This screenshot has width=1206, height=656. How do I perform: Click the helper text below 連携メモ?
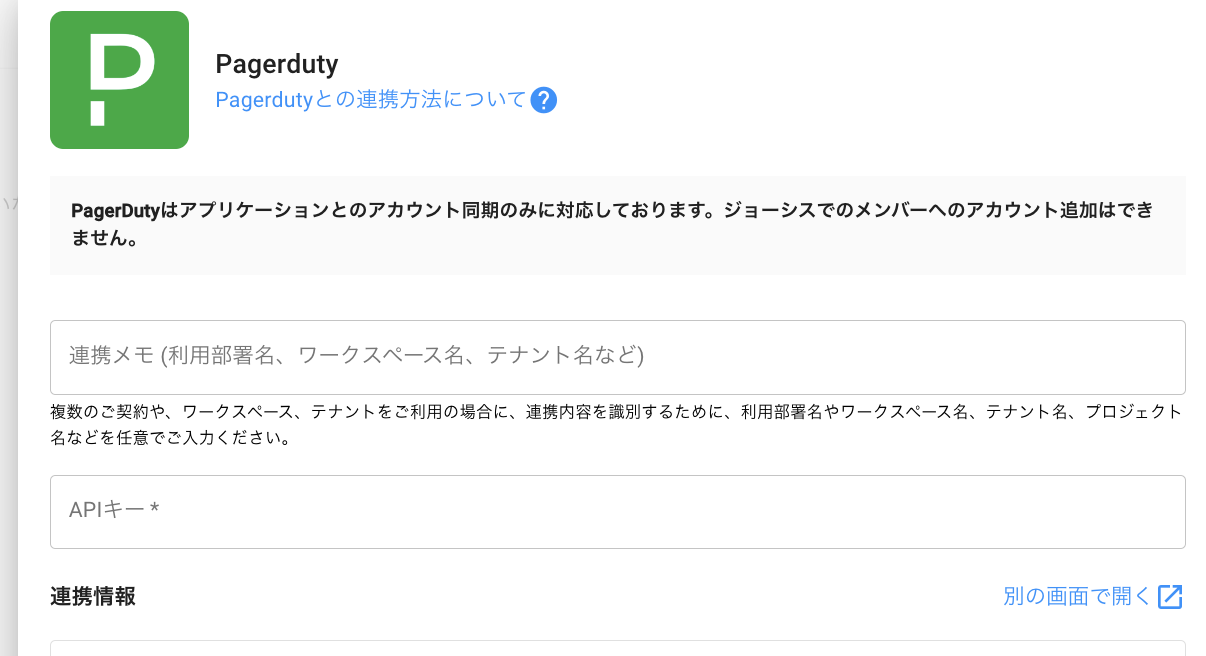(617, 412)
